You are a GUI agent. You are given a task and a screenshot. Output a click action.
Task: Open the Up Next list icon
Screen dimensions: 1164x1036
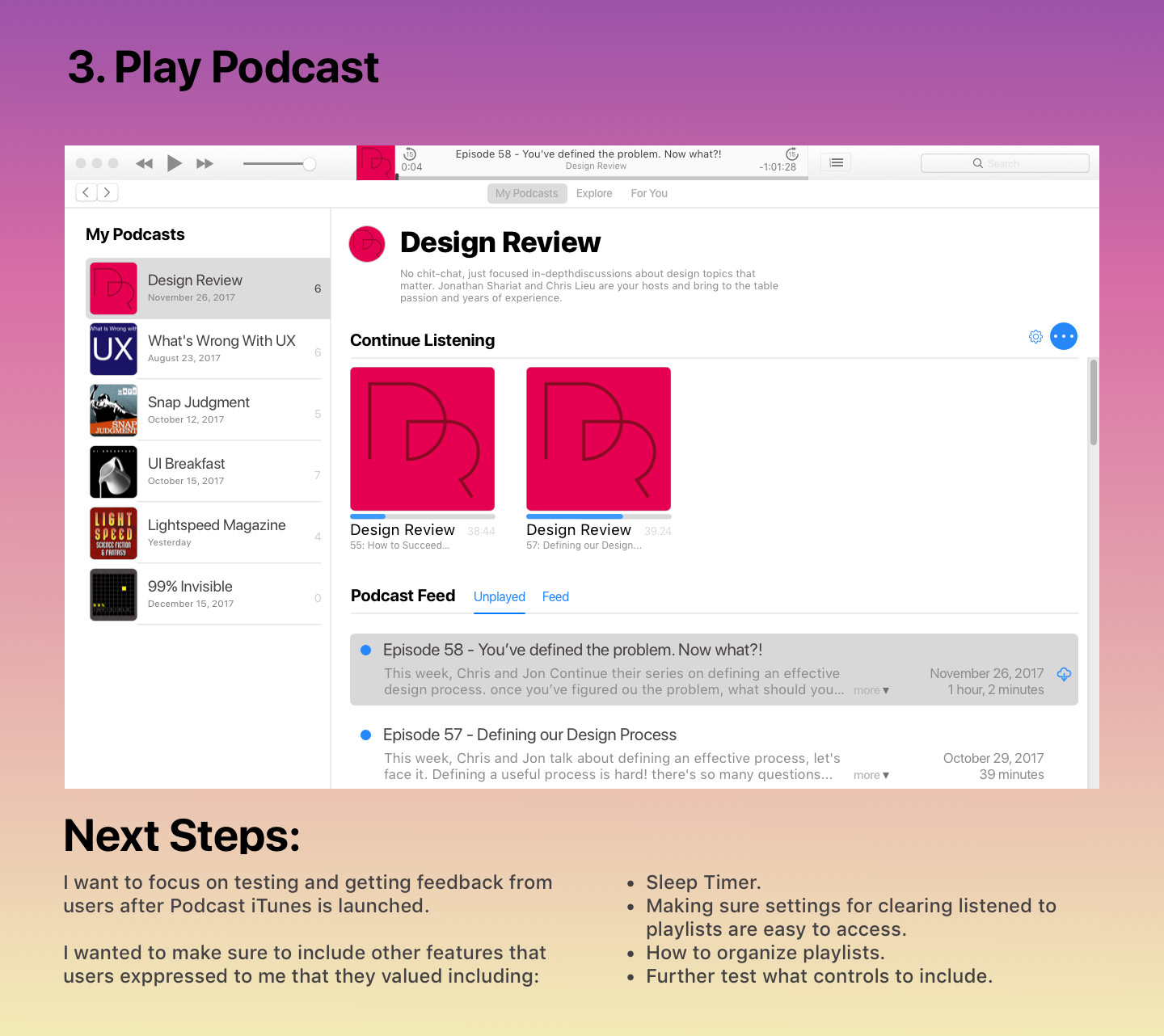(837, 162)
